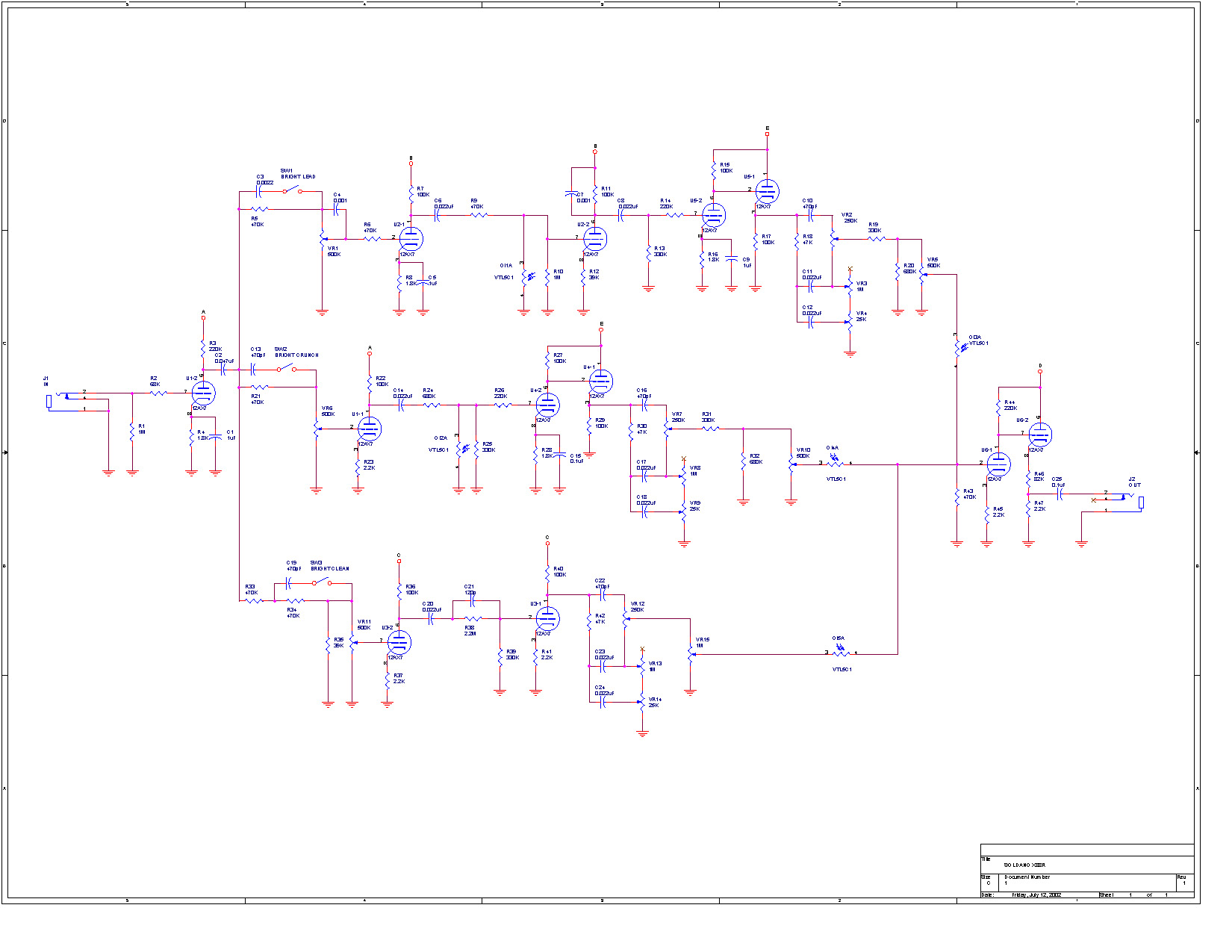Screen dimensions: 1232x952
Task: Toggle the SW2 BRIGHT CRUNCH switch
Action: pyautogui.click(x=286, y=368)
